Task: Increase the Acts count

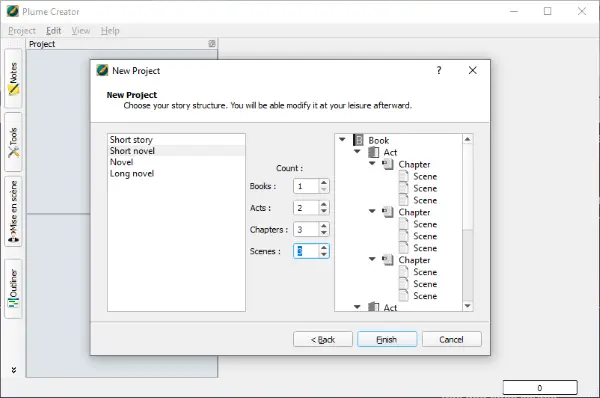Action: pyautogui.click(x=324, y=204)
